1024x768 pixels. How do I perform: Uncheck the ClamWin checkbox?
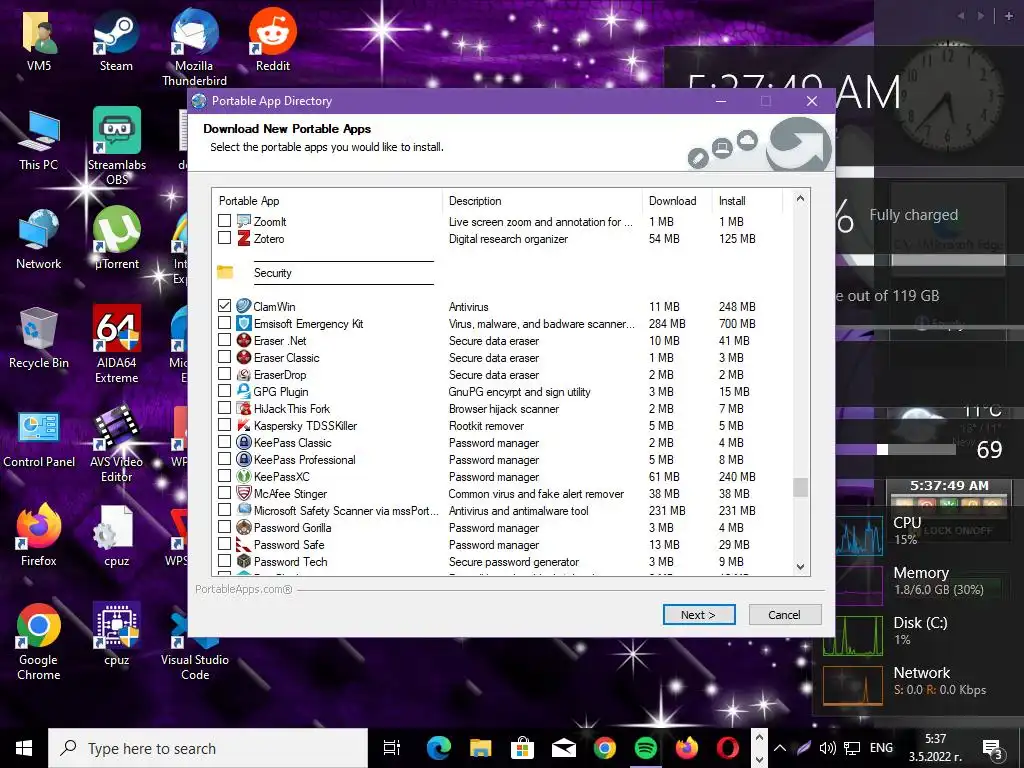pyautogui.click(x=225, y=306)
